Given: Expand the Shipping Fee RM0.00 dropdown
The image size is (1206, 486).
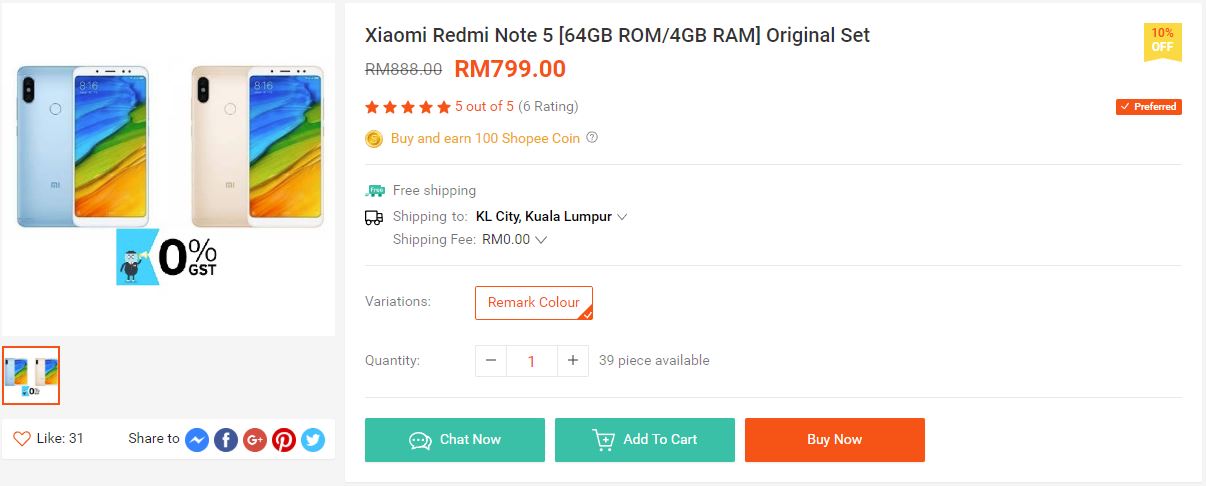Looking at the screenshot, I should pos(541,240).
